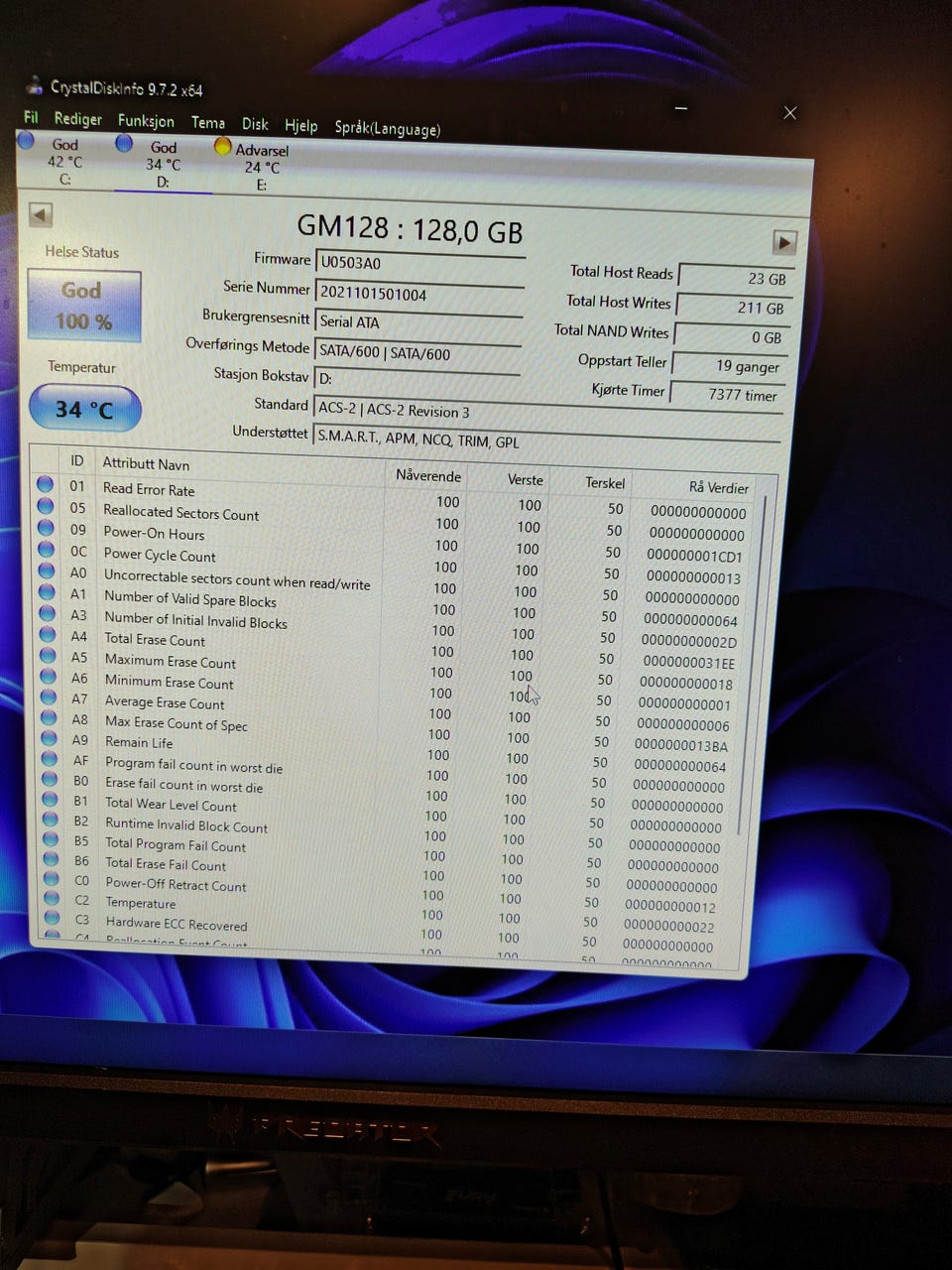The width and height of the screenshot is (952, 1270).
Task: Click yellow warning orb of E: drive
Action: (x=223, y=147)
